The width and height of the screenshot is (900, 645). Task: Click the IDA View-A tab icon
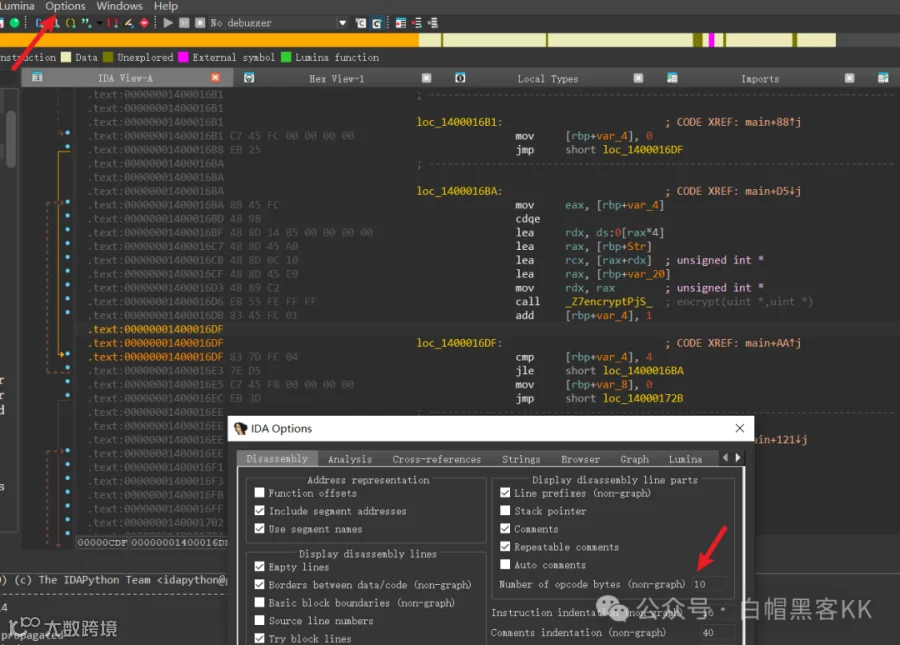tap(37, 78)
